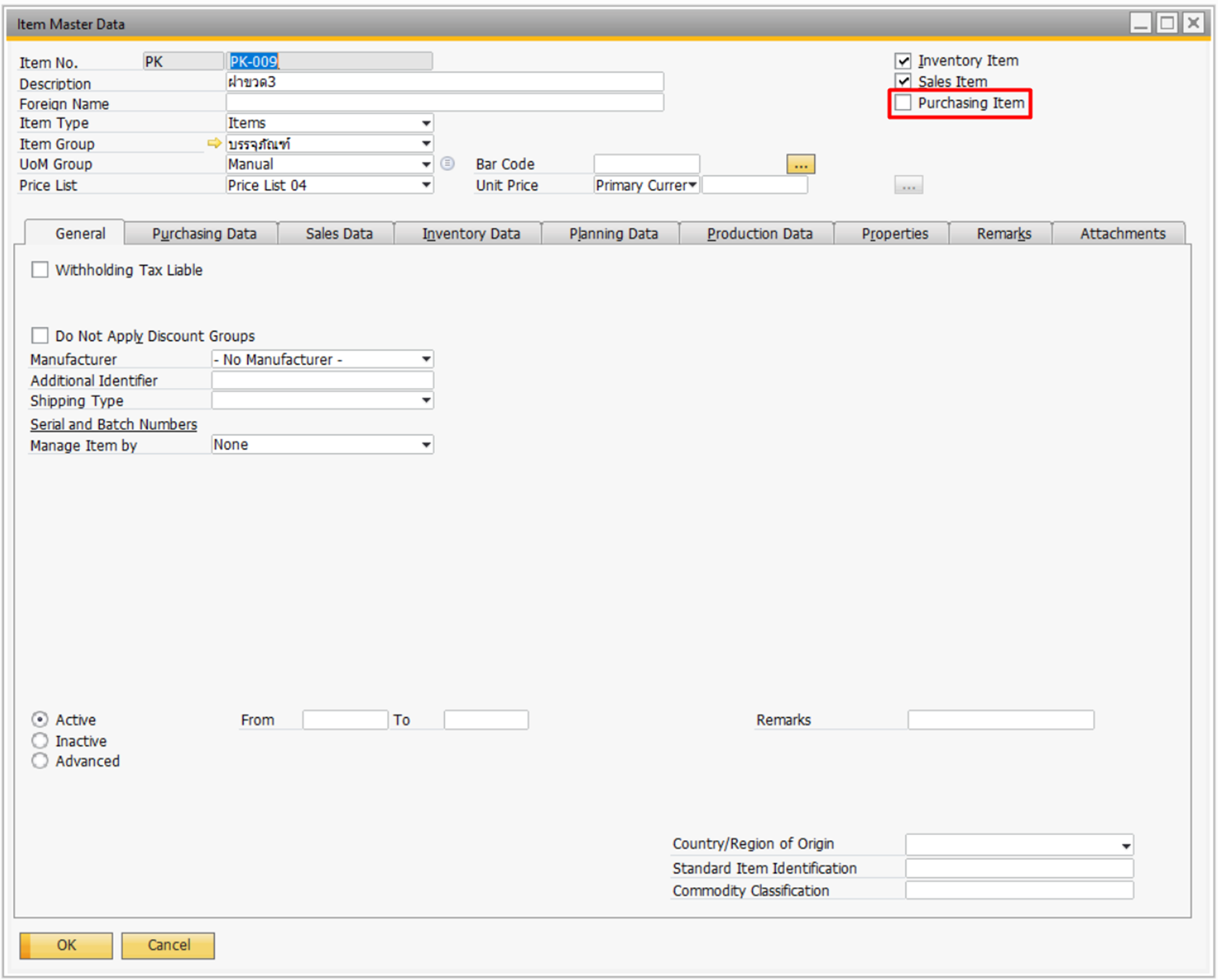Maximize the Item Master Data window
Viewport: 1218px width, 980px height.
1167,24
